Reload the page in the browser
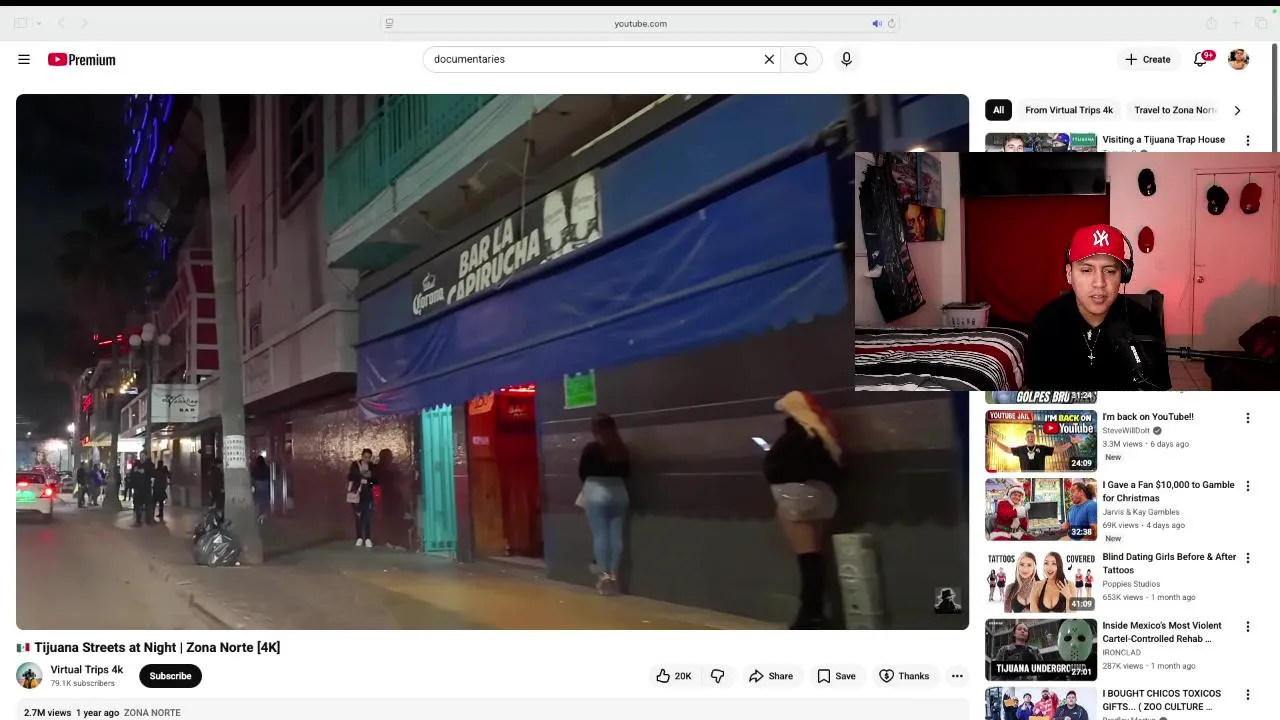This screenshot has height=720, width=1280. [891, 23]
